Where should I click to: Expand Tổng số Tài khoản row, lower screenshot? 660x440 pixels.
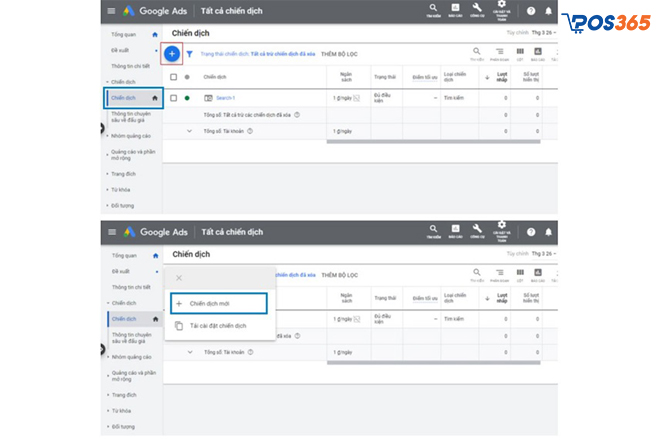(190, 352)
